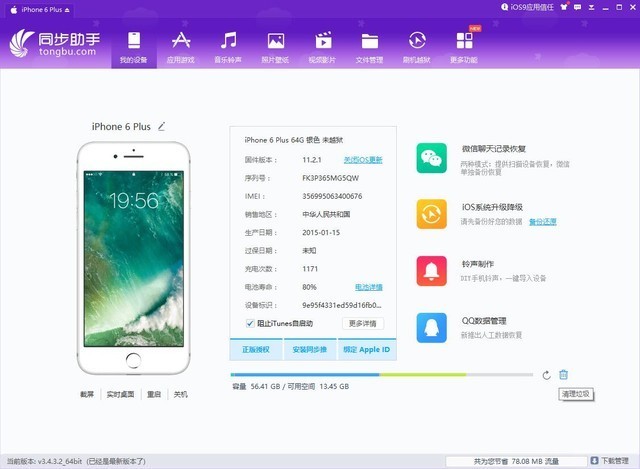Click the 关闭iOS更新 link
This screenshot has height=469, width=640.
click(363, 160)
